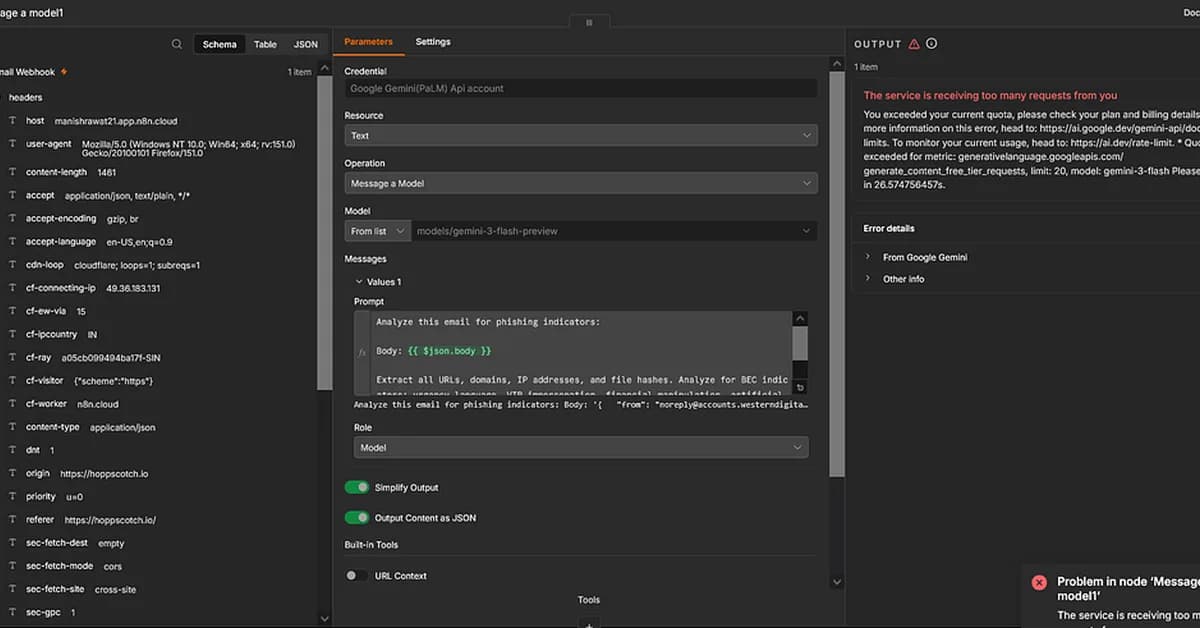This screenshot has width=1200, height=628.
Task: Open the Role dropdown set to Model
Action: [580, 448]
